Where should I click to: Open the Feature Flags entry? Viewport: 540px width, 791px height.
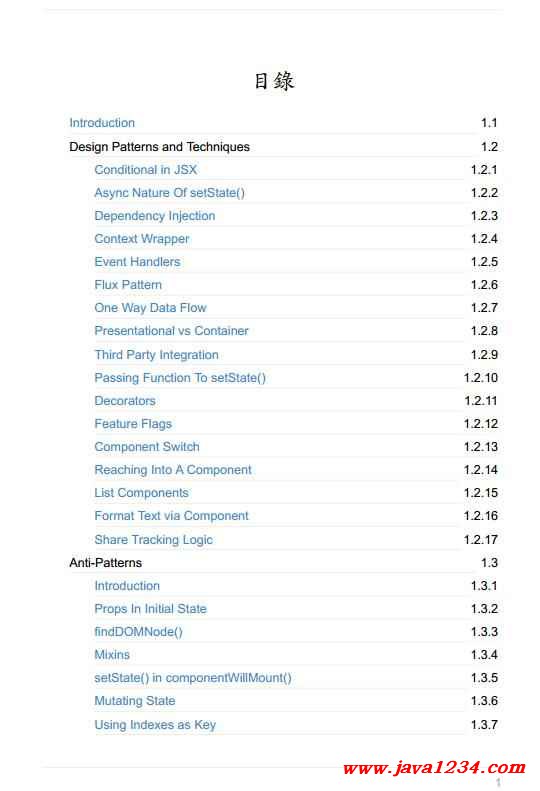pos(133,424)
